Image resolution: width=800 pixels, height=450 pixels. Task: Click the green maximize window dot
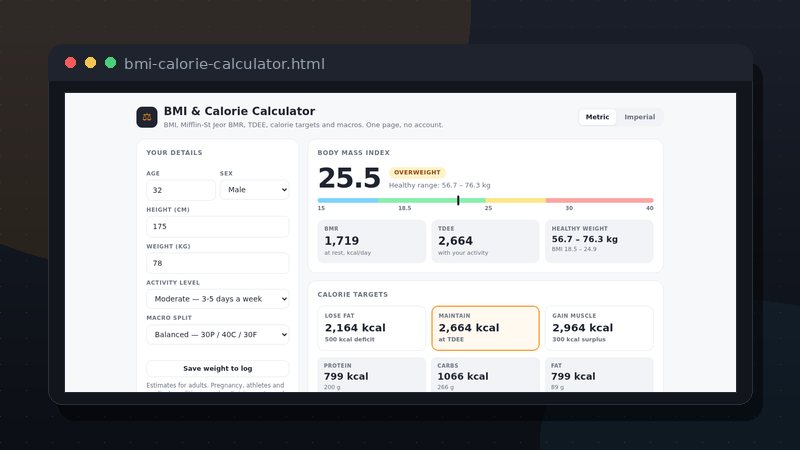click(110, 63)
